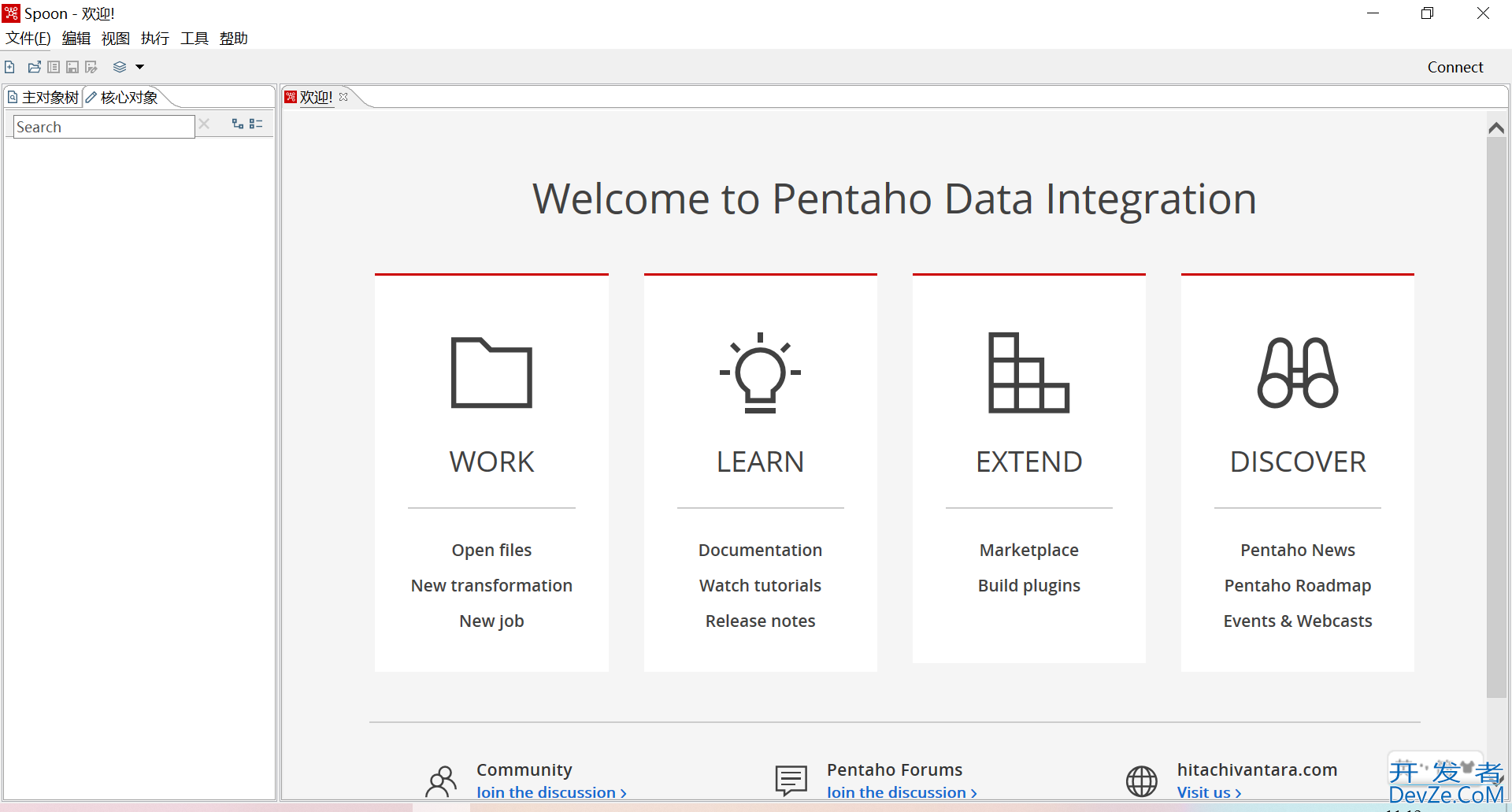Image resolution: width=1512 pixels, height=812 pixels.
Task: Click the Open files link
Action: (491, 550)
